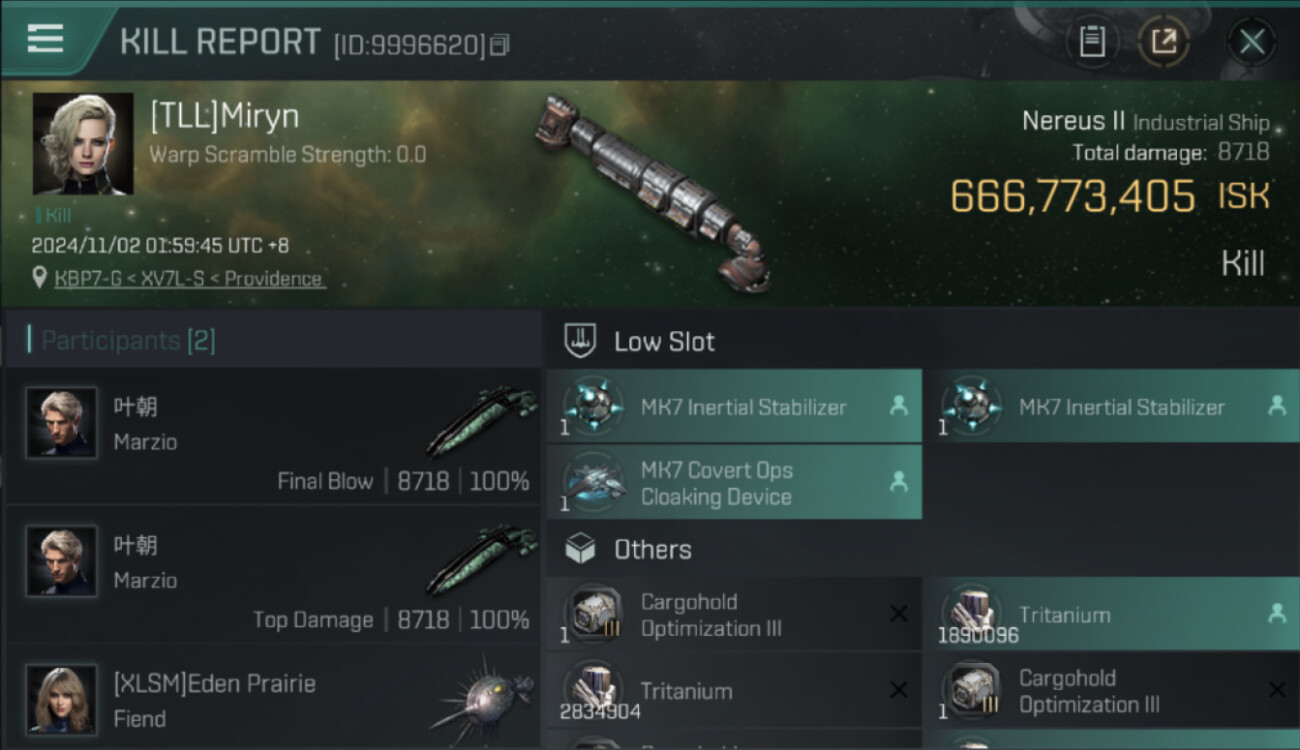The height and width of the screenshot is (750, 1300).
Task: Click the Others cube icon
Action: click(x=580, y=549)
